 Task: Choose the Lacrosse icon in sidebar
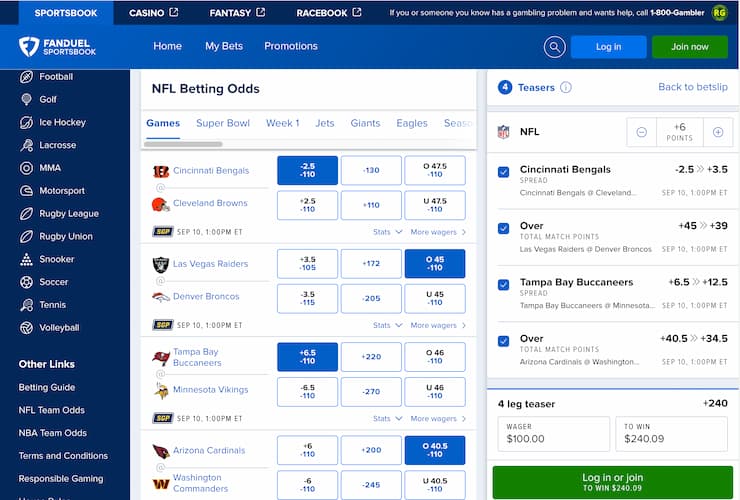click(26, 145)
